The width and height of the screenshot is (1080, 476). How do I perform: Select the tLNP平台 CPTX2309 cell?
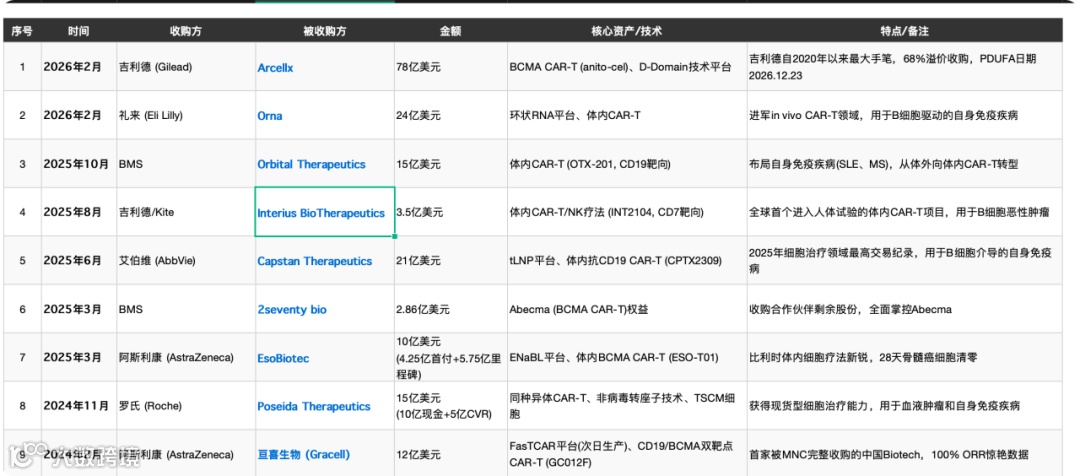pyautogui.click(x=627, y=260)
